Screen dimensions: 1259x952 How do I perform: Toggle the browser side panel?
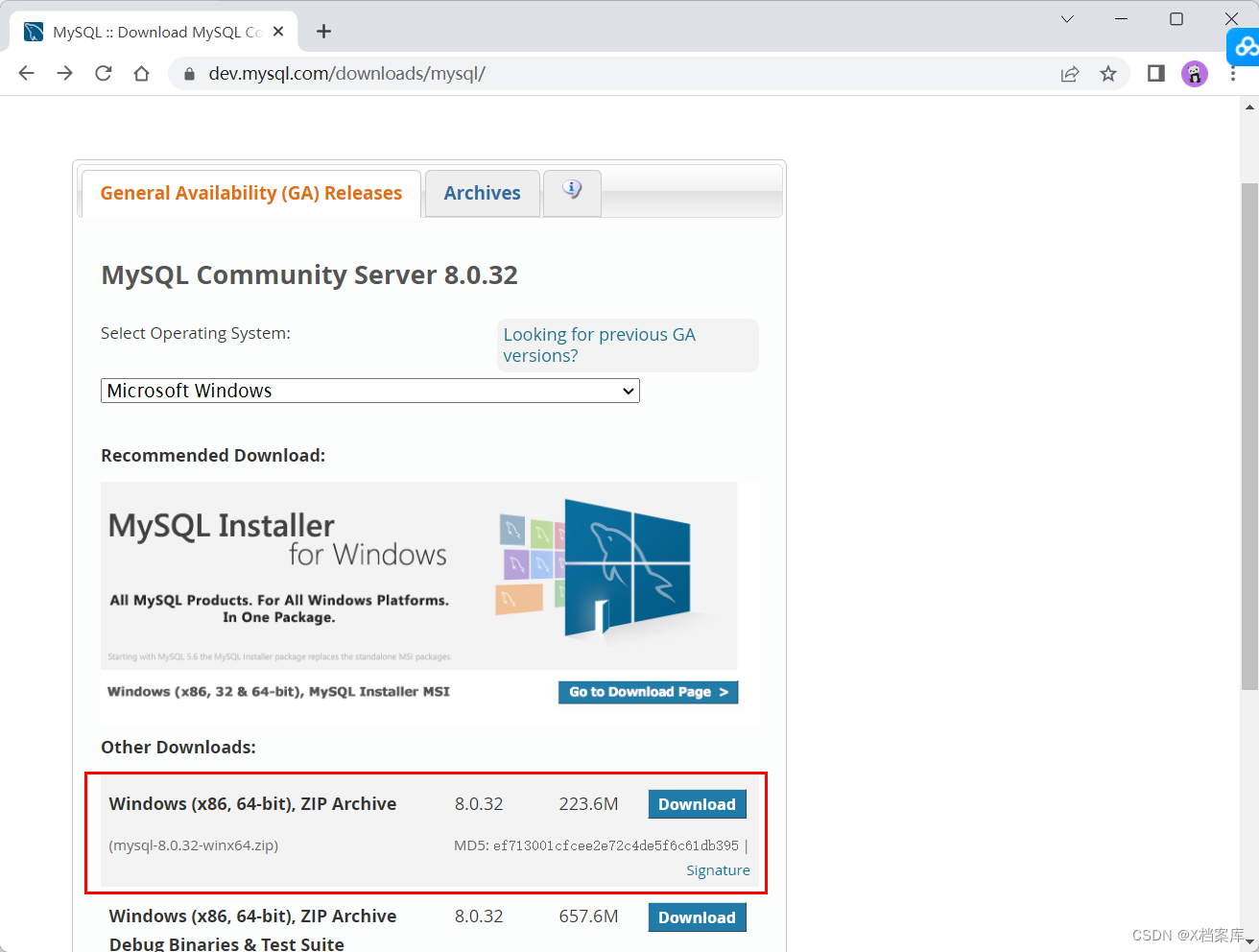(x=1156, y=74)
